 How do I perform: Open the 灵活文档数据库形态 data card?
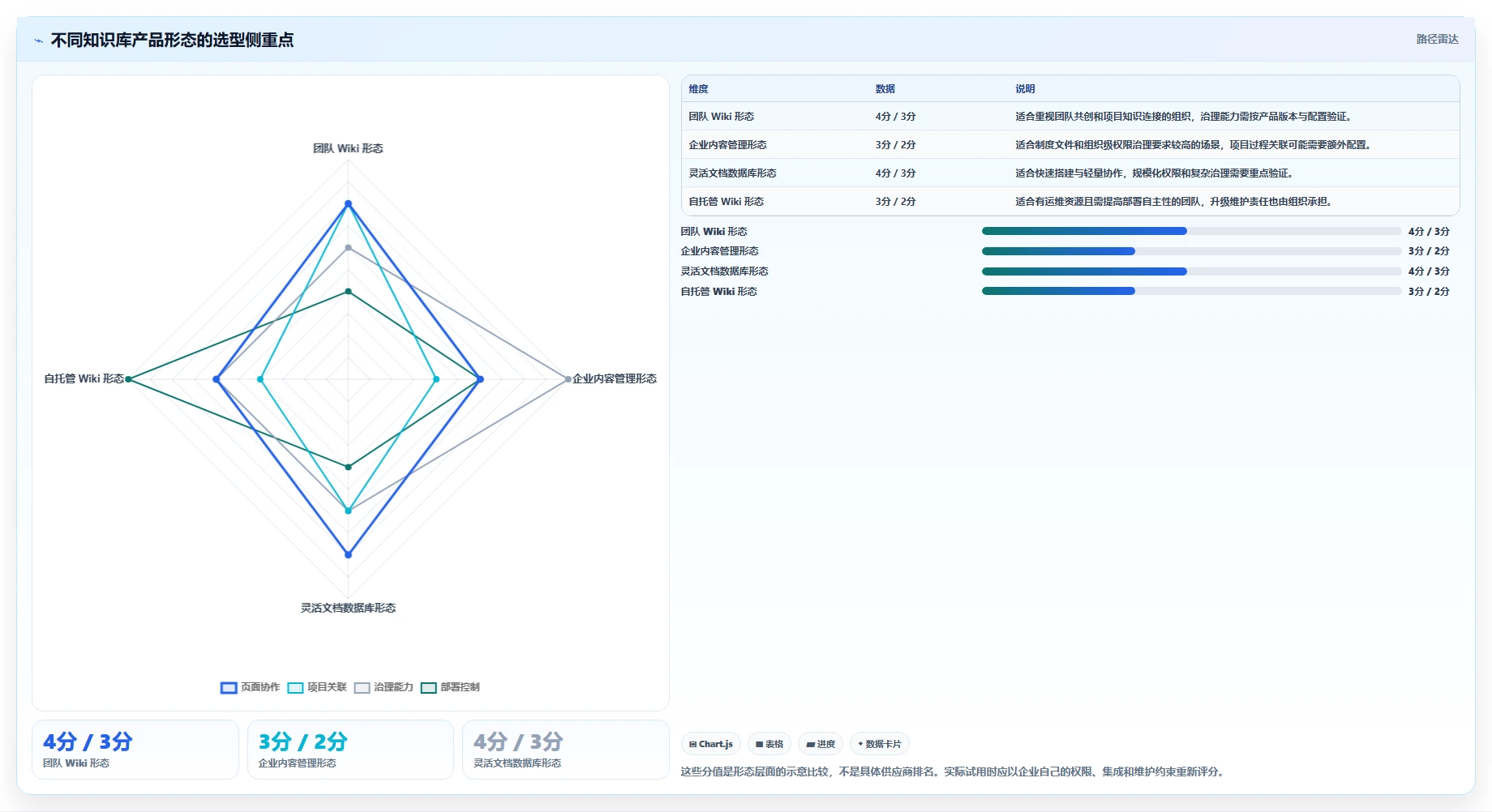coord(566,750)
